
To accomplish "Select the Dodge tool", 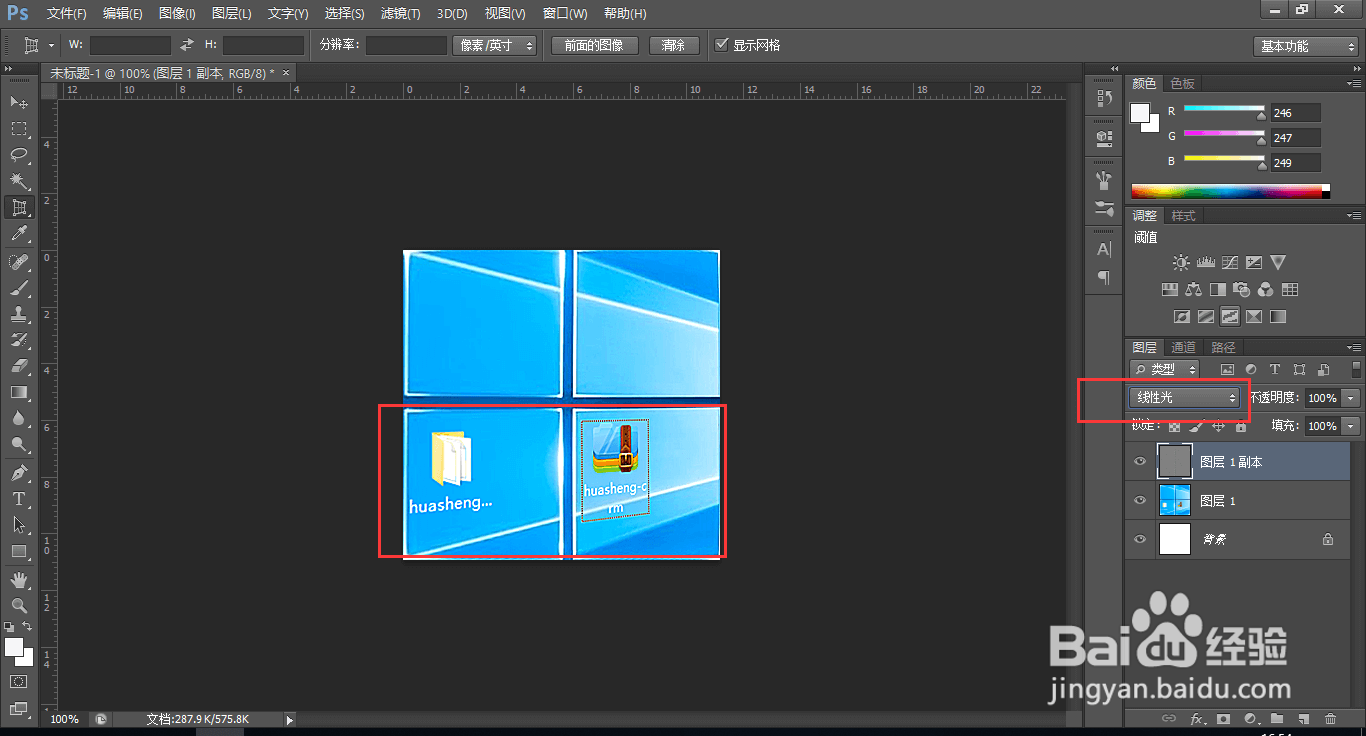I will tap(18, 444).
